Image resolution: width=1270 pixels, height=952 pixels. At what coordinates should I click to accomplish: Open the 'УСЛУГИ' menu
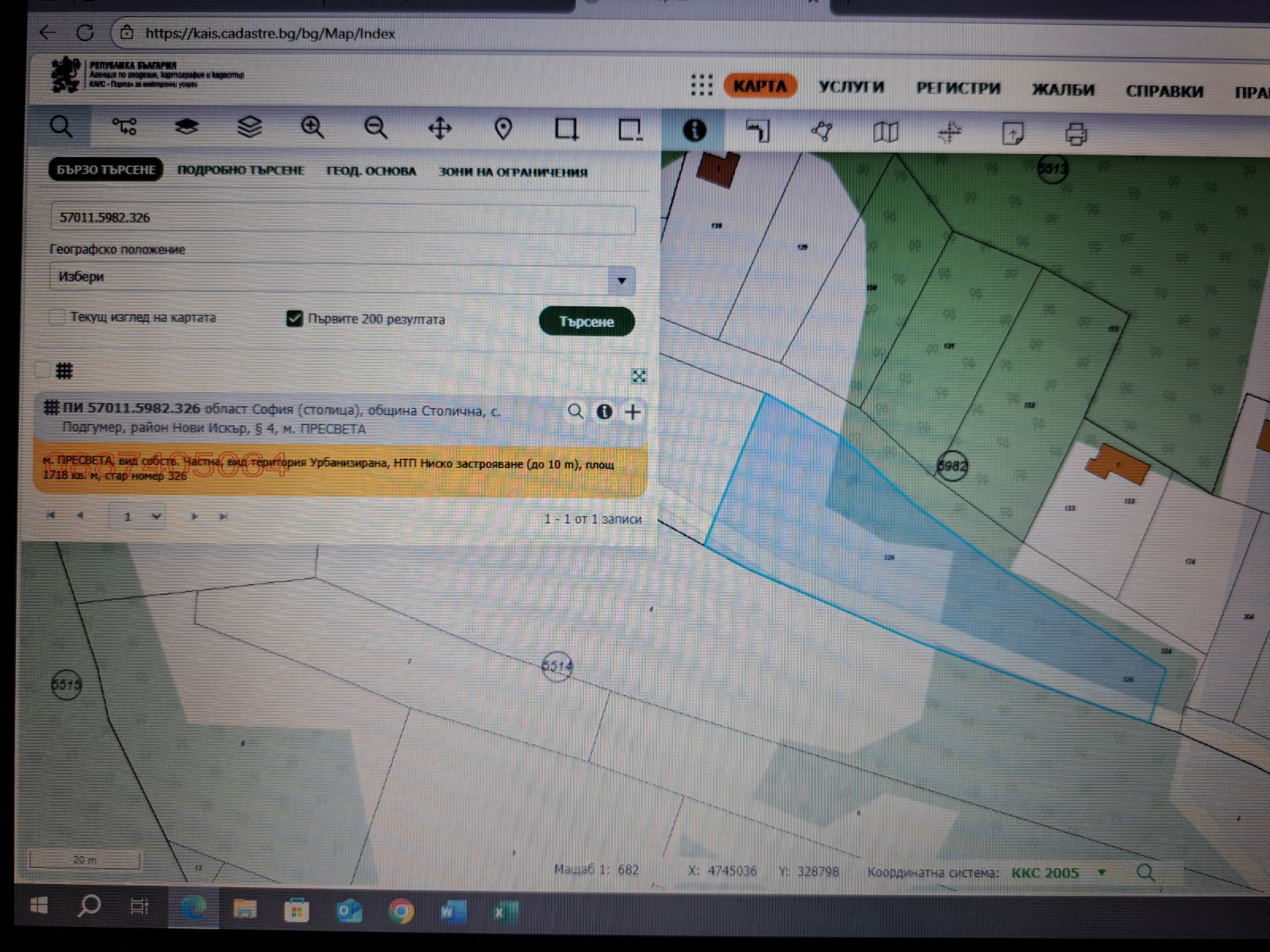[x=851, y=87]
